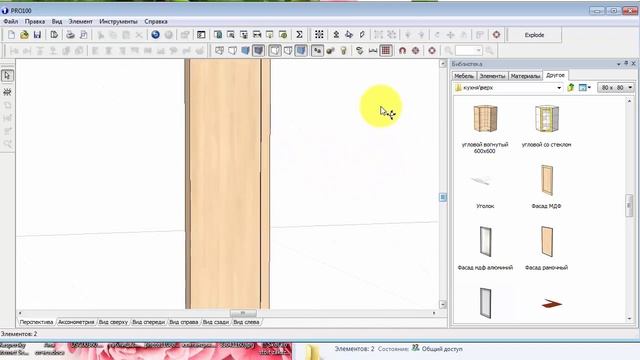Open the Правка menu
Viewport: 640px width, 360px height.
tap(35, 21)
